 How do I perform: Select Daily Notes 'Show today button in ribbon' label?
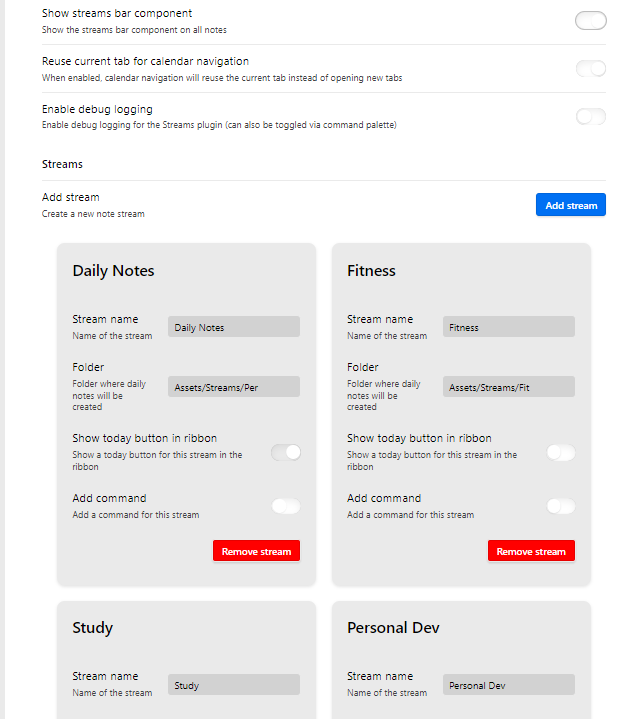(144, 438)
